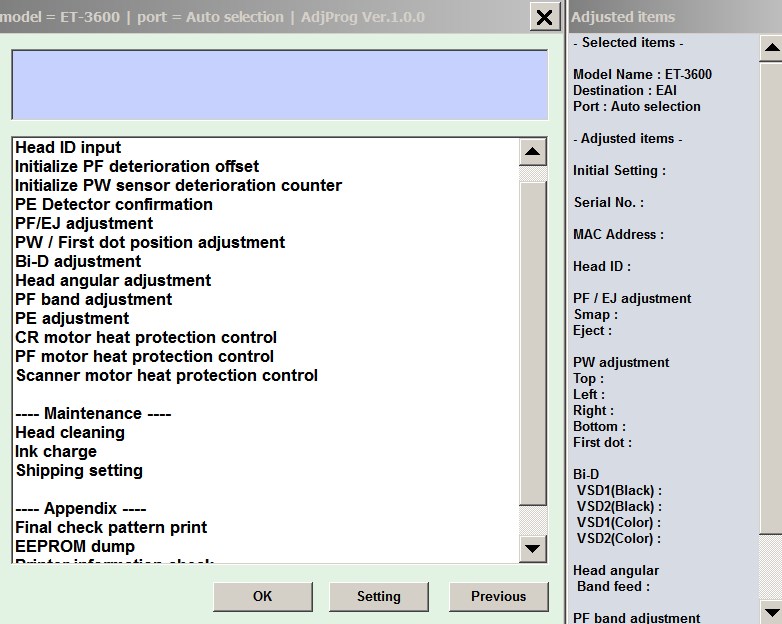This screenshot has height=624, width=782.
Task: Click the list's scroll down arrow
Action: coord(533,549)
